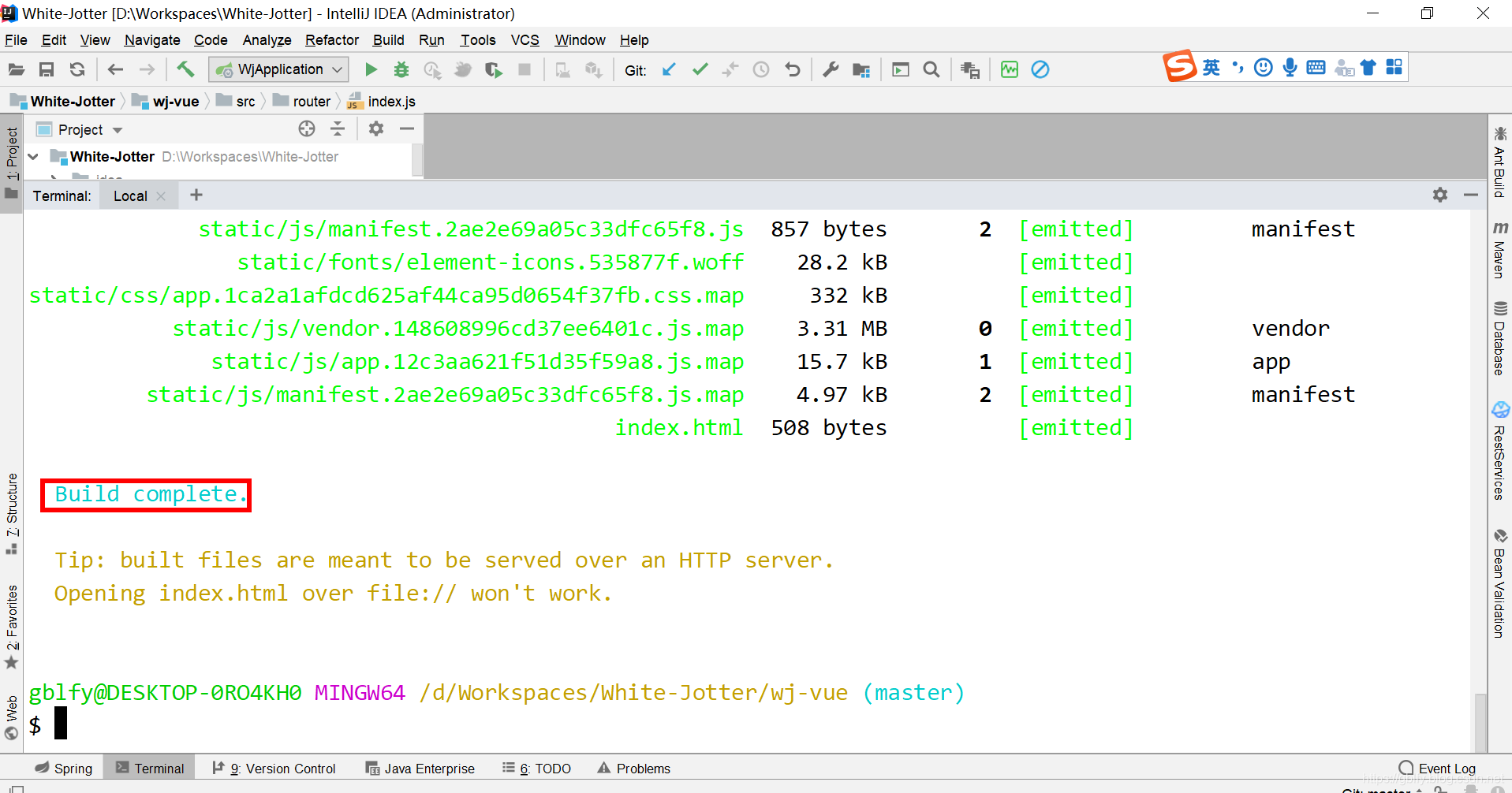Toggle the Favorites side panel tab
The image size is (1512, 793).
(x=12, y=627)
